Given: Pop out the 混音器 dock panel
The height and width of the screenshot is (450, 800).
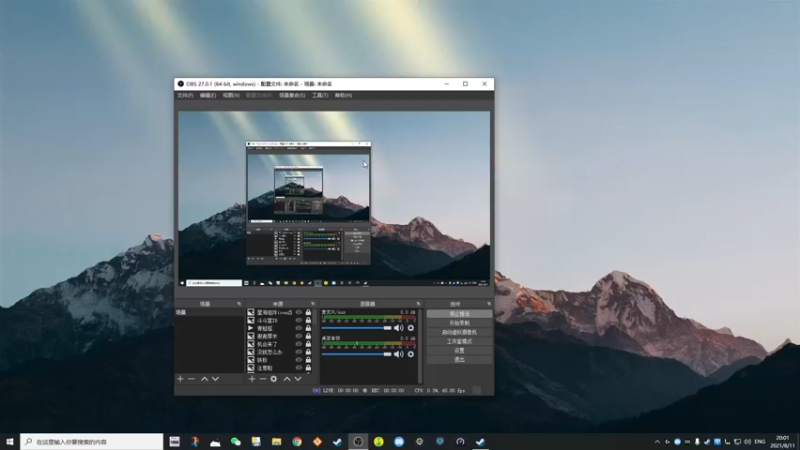Looking at the screenshot, I should coord(418,304).
